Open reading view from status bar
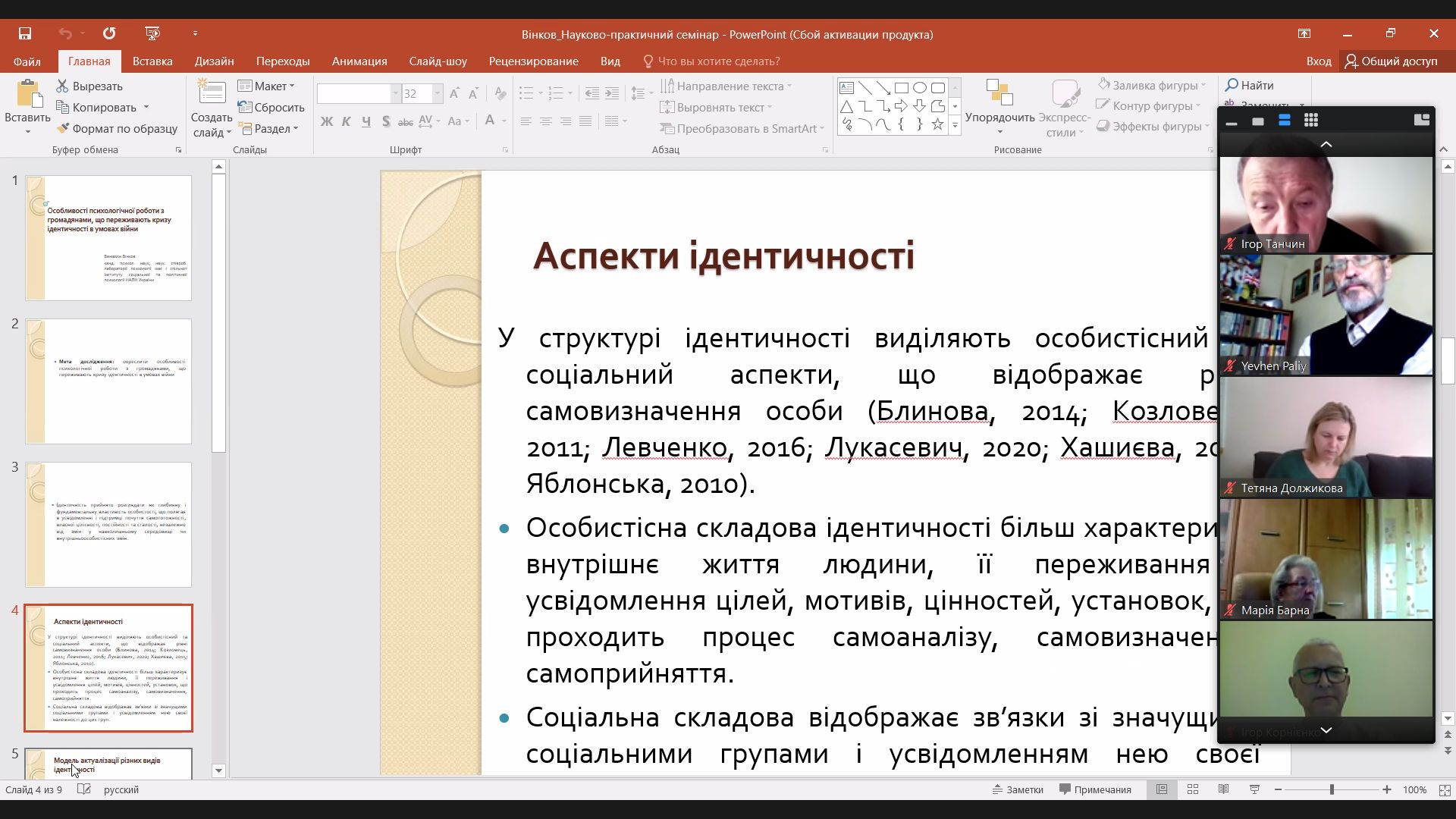1456x819 pixels. click(x=1223, y=789)
